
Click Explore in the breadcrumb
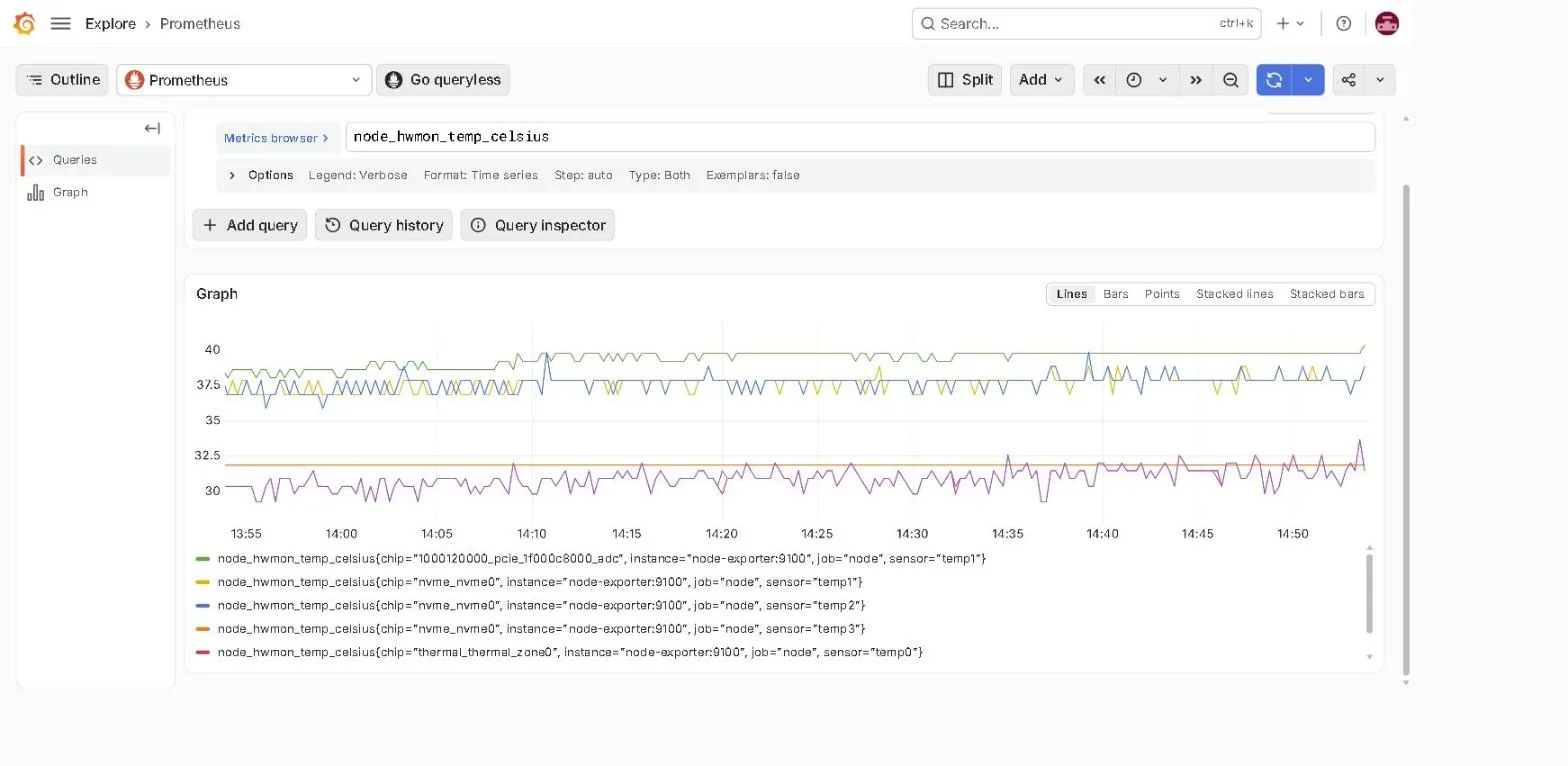[110, 23]
